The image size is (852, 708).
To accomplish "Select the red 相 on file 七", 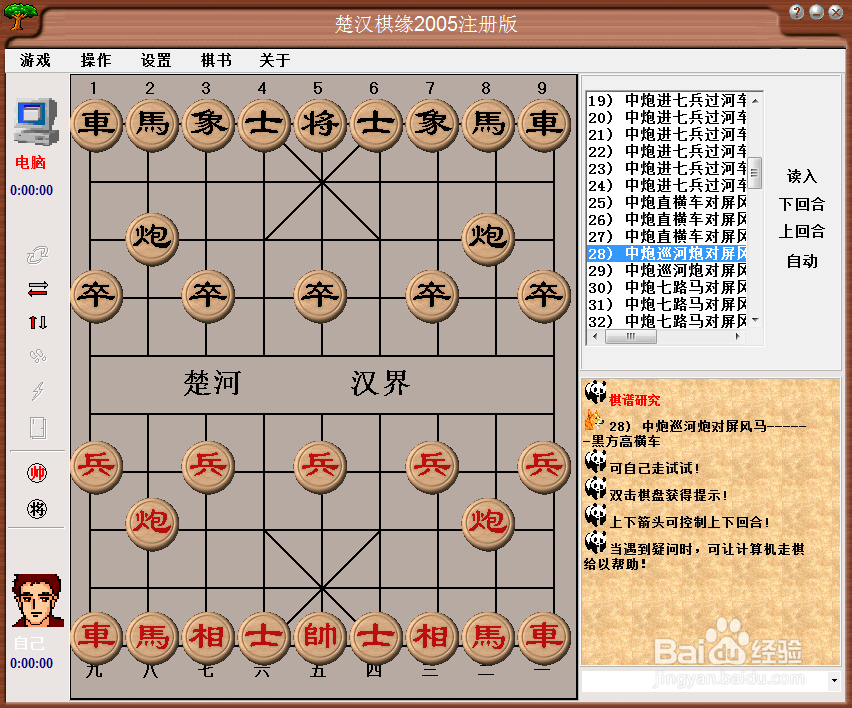I will (x=208, y=637).
